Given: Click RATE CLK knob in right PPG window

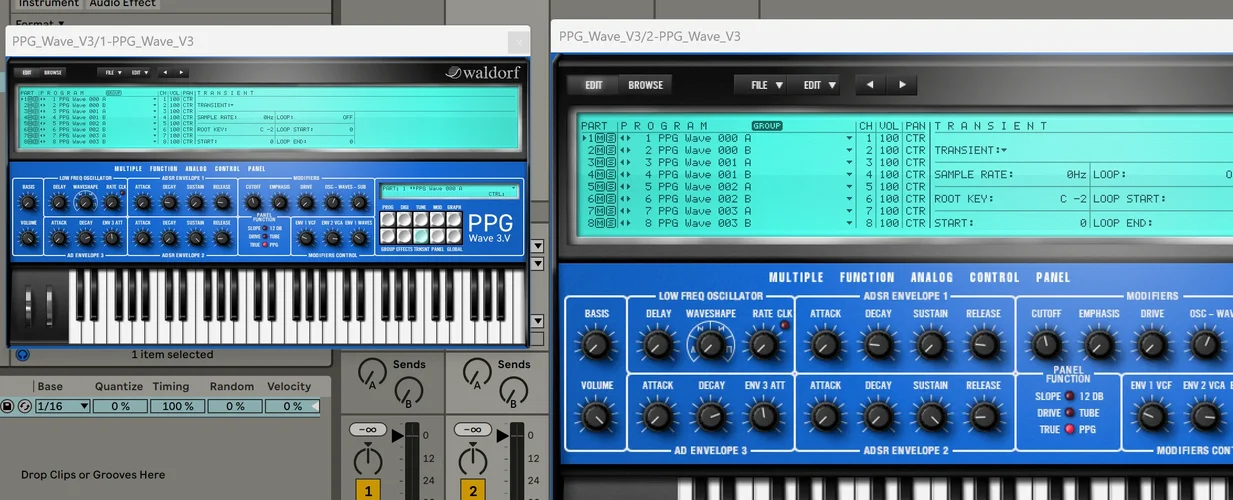Looking at the screenshot, I should point(763,346).
